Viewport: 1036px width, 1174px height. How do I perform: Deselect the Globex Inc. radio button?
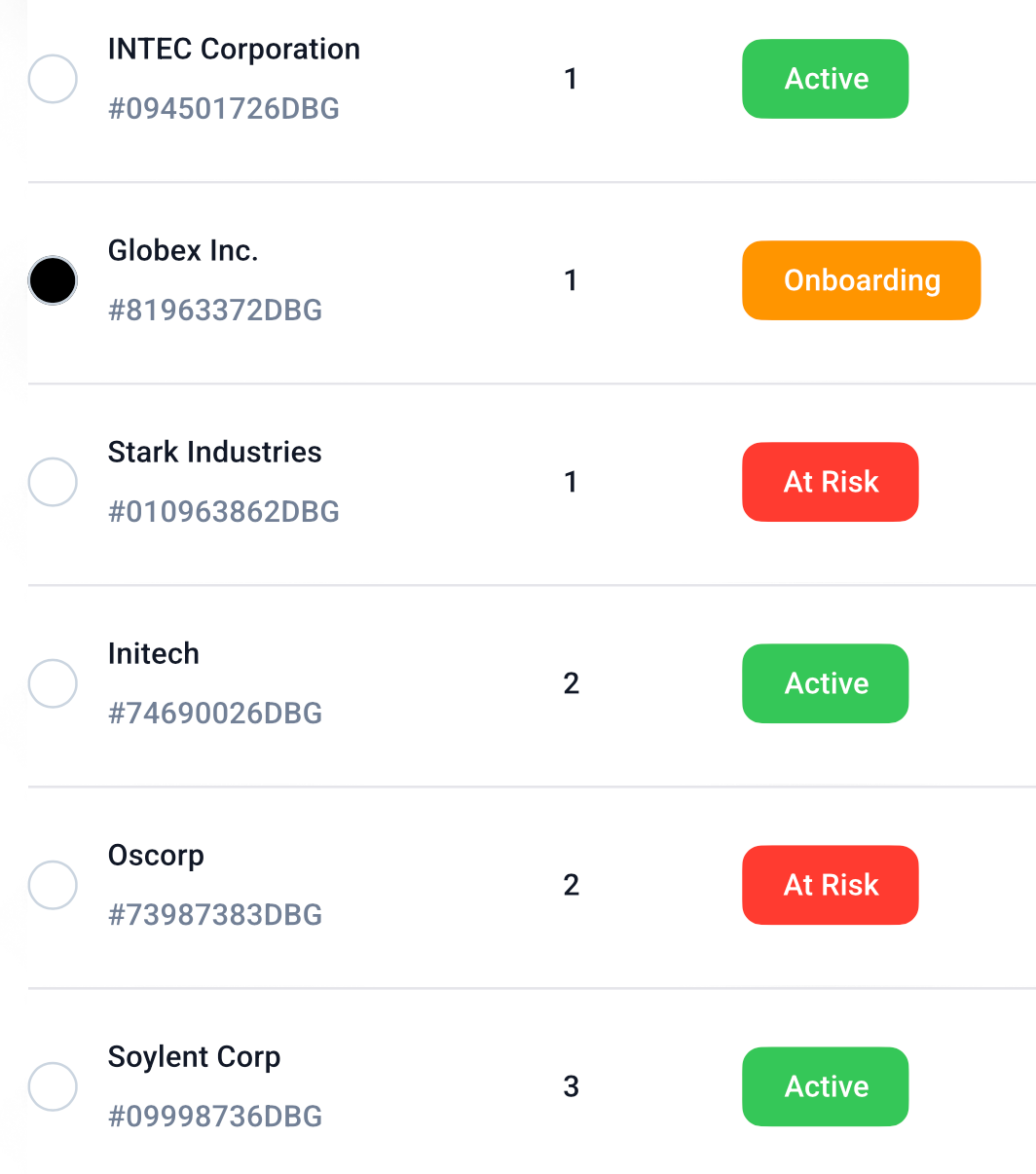pos(53,280)
